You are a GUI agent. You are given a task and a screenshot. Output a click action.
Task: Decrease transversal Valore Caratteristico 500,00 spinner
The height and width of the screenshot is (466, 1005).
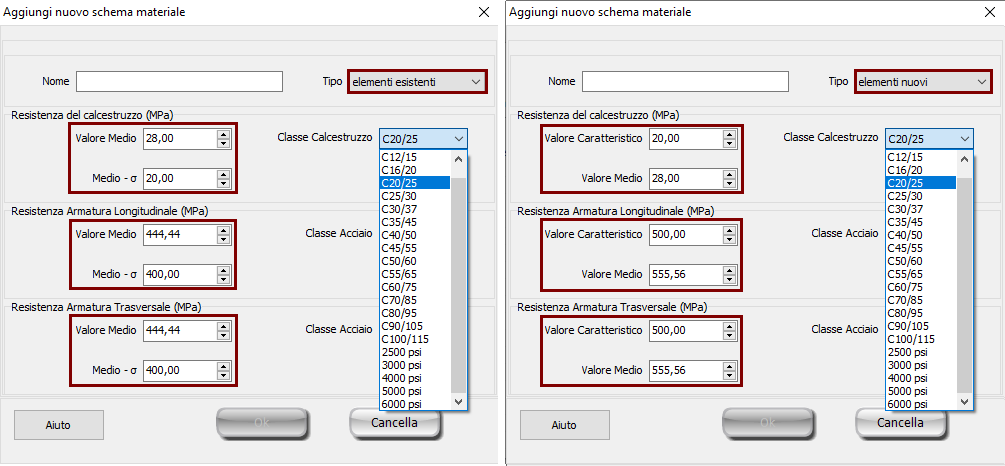pyautogui.click(x=729, y=335)
